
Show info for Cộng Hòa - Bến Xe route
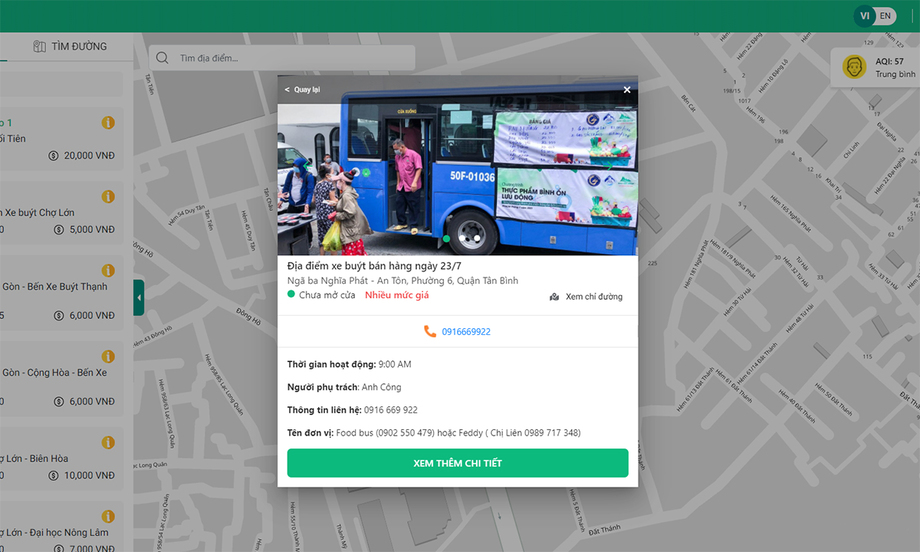108,357
